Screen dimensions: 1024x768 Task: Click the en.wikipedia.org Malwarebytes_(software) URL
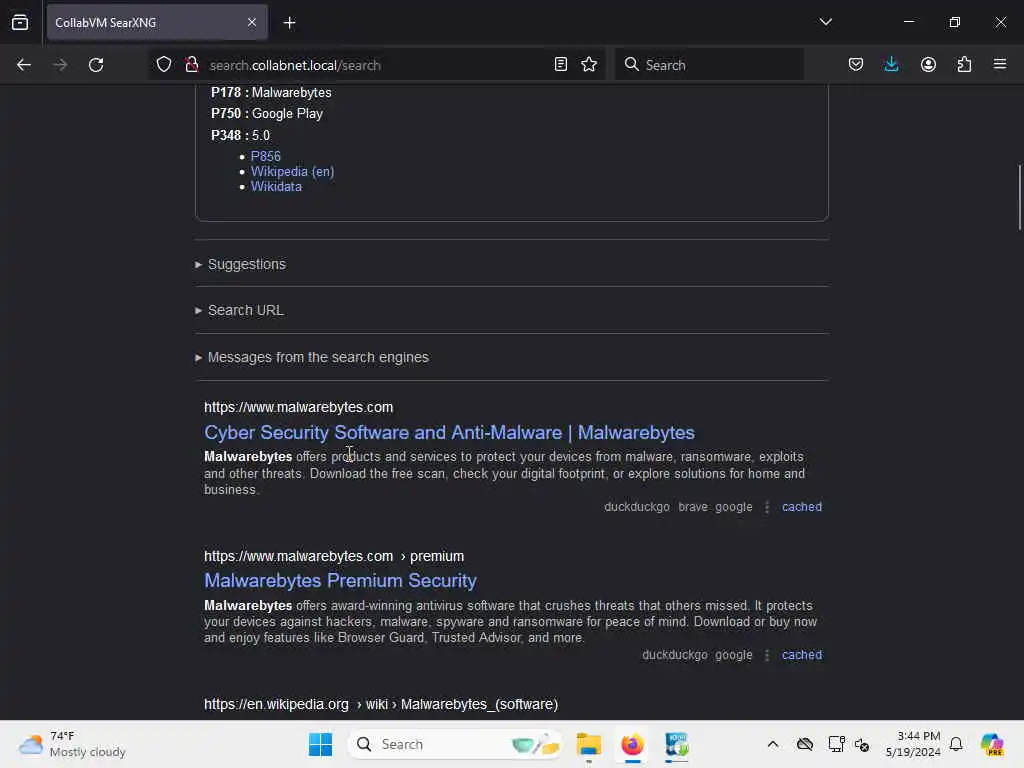381,704
